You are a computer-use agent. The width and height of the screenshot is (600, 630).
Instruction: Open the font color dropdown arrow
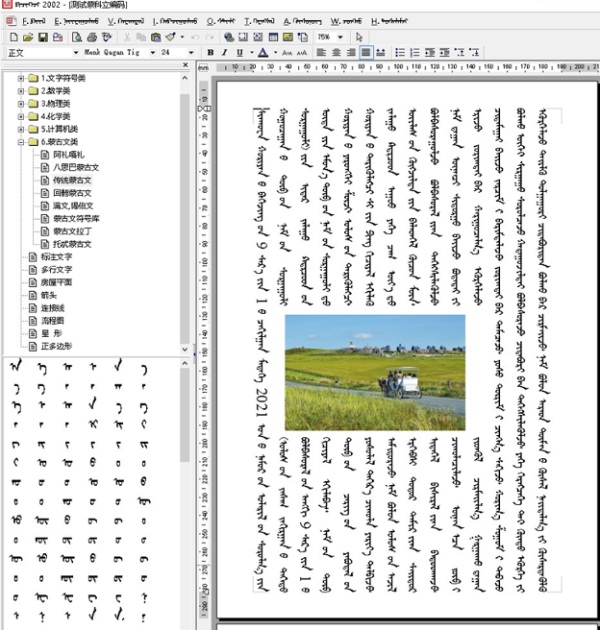tap(275, 53)
